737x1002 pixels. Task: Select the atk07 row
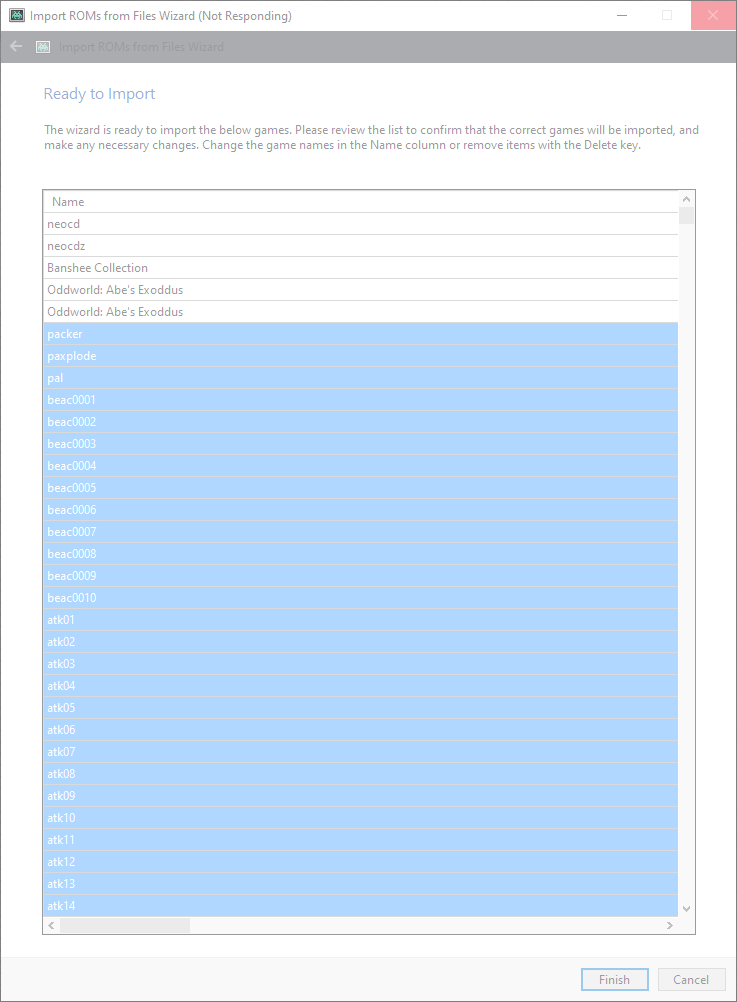coord(361,752)
